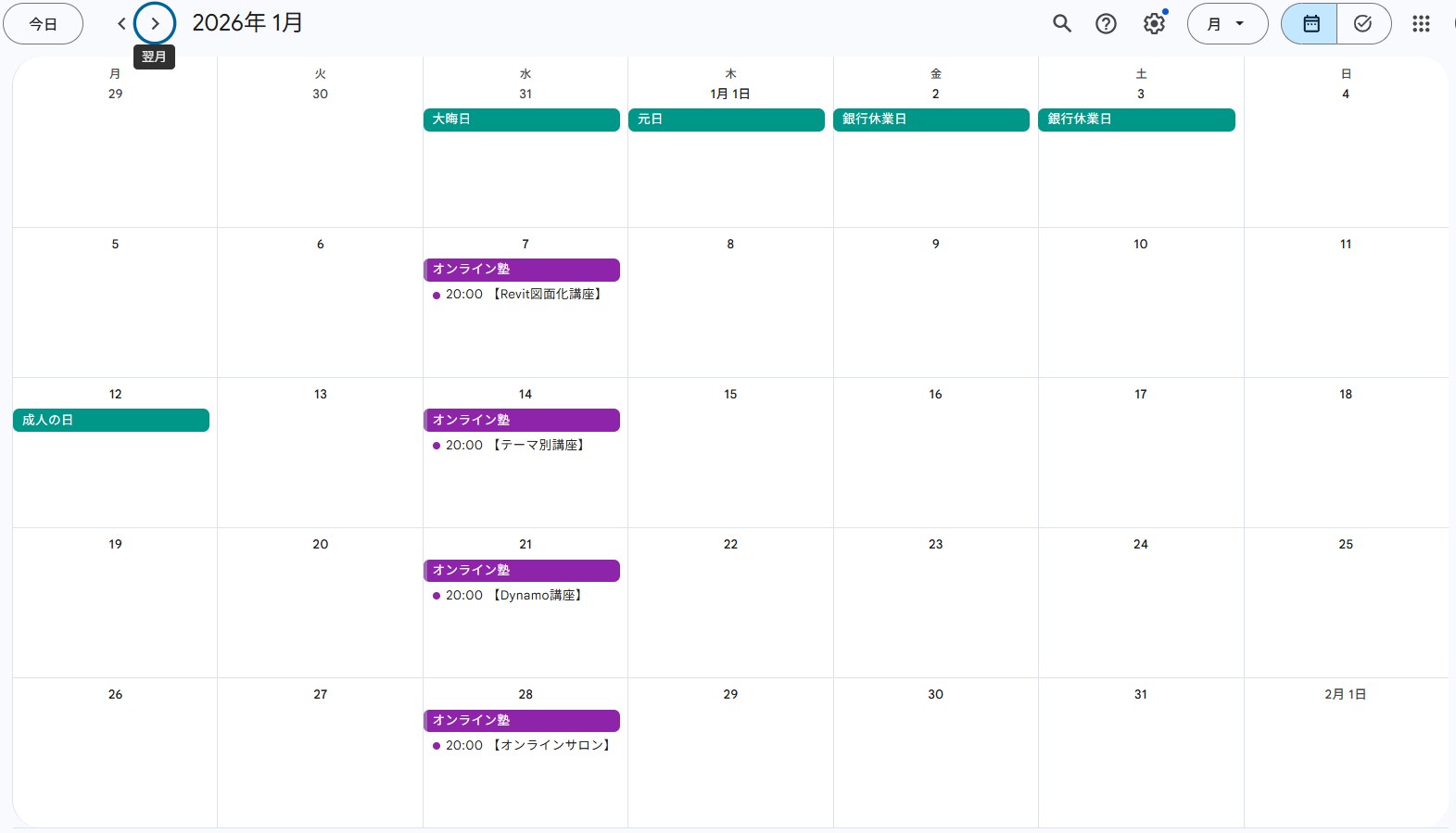Open the settings gear menu
1456x833 pixels.
(x=1154, y=24)
